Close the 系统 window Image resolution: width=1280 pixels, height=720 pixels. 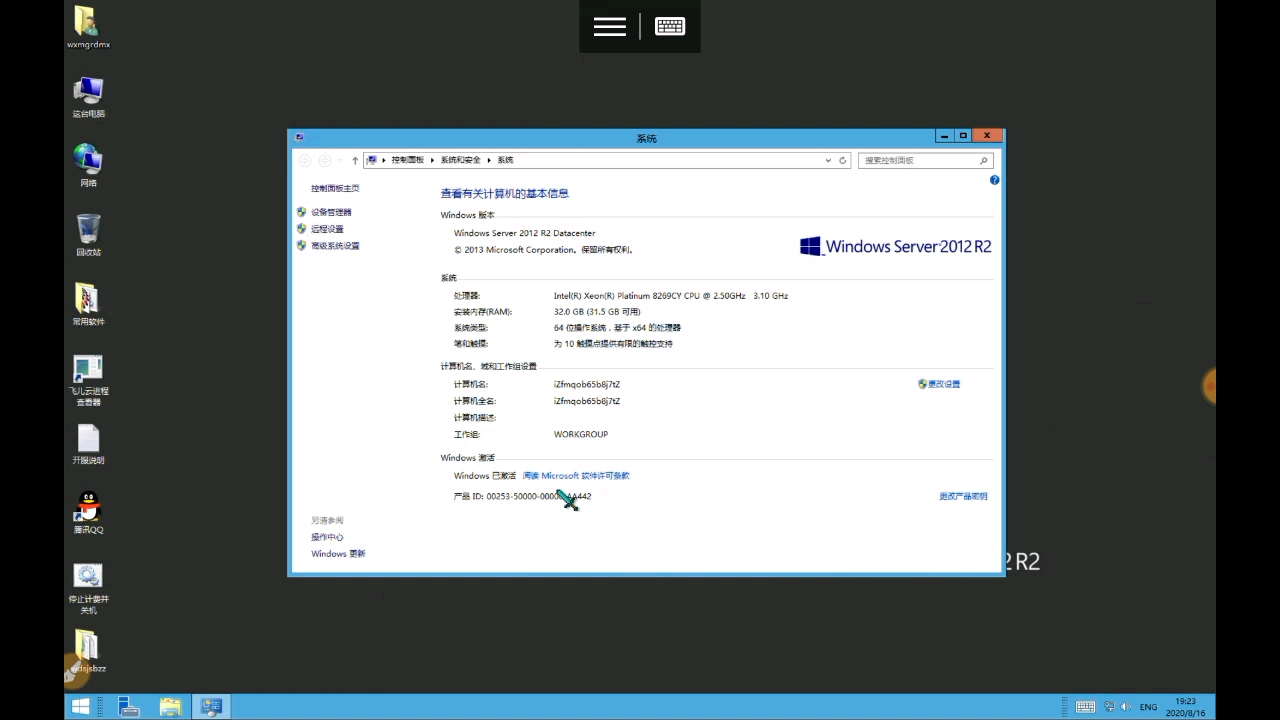(987, 136)
